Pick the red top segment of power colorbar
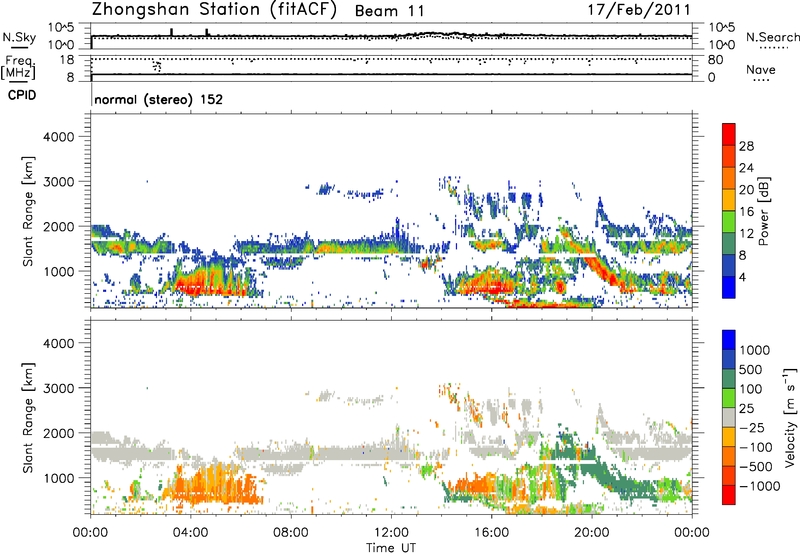The image size is (800, 554). 729,134
